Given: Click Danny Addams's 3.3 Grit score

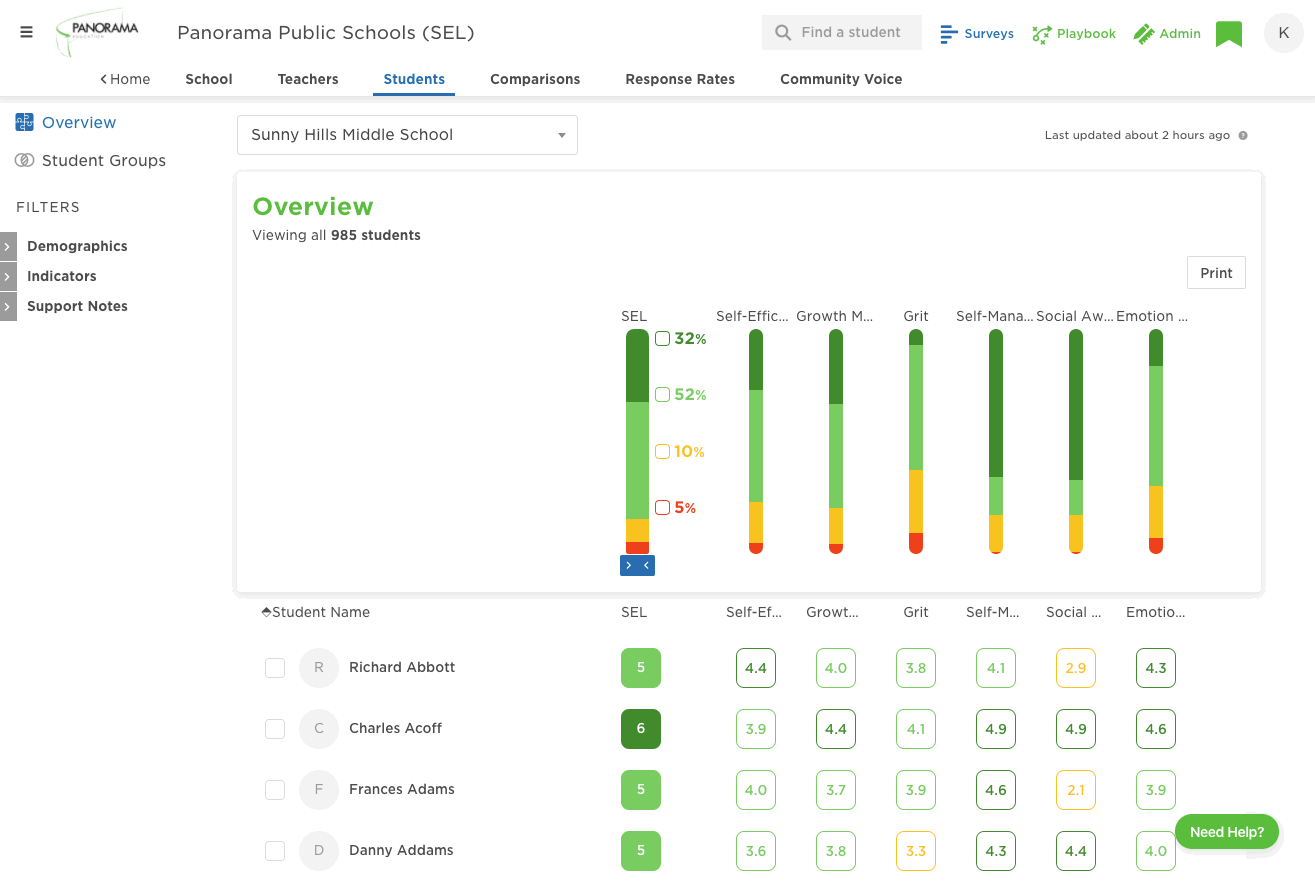Looking at the screenshot, I should (x=916, y=851).
